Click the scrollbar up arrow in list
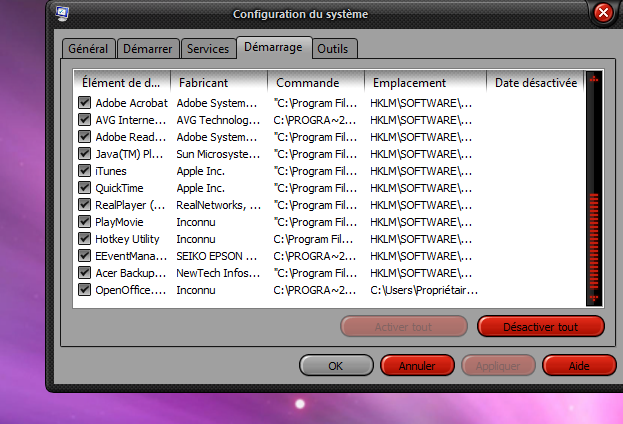Screen dimensions: 623x424 595,80
